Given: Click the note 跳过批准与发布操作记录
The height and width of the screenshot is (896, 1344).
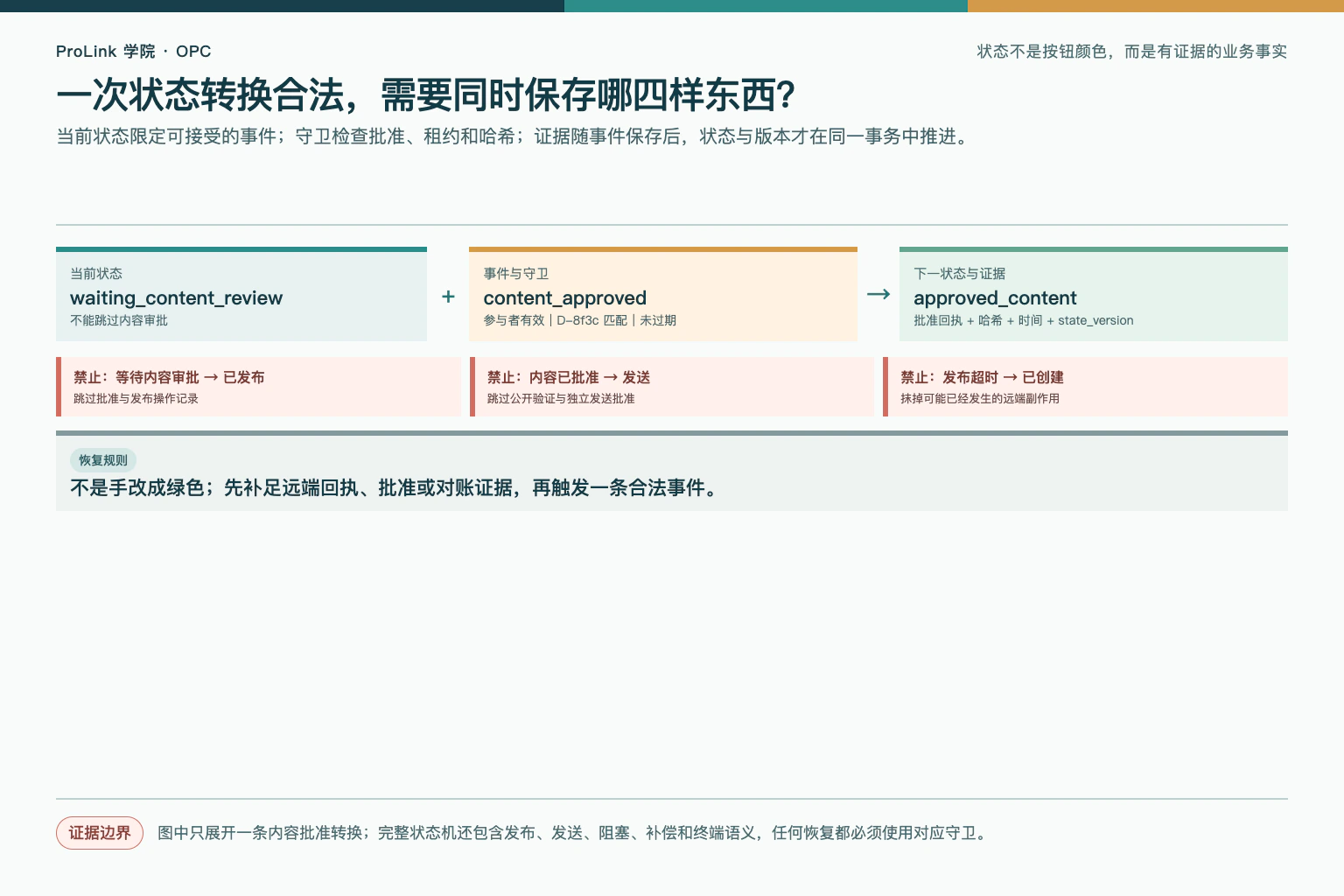Looking at the screenshot, I should [136, 398].
